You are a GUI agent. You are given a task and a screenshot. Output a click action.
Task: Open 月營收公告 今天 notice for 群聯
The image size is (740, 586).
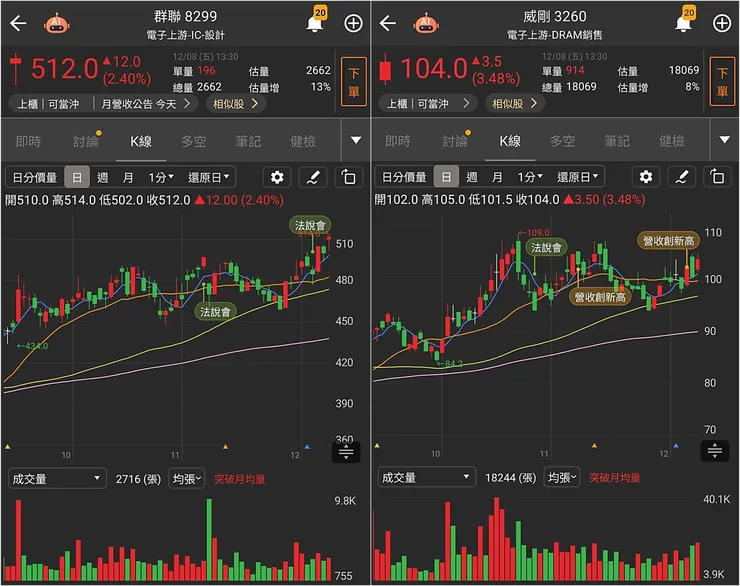(x=146, y=104)
